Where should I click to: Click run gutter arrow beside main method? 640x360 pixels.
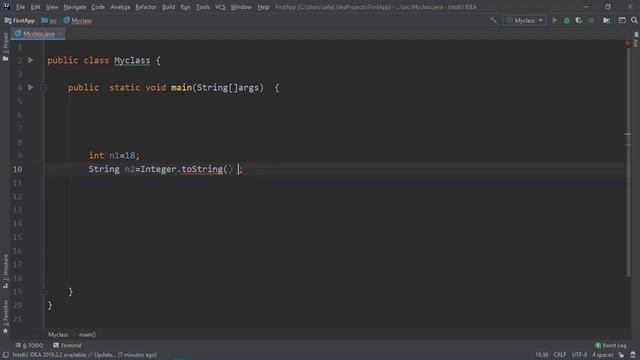pos(31,87)
